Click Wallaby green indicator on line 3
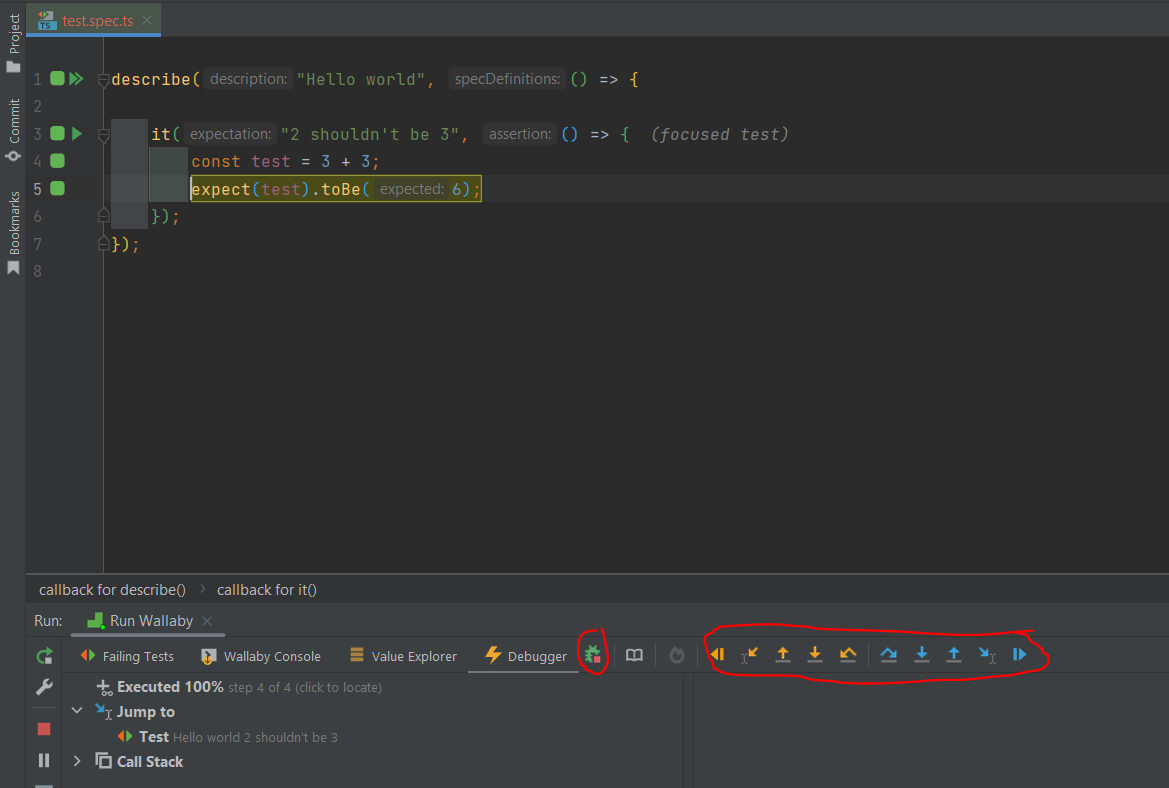1169x788 pixels. (x=57, y=133)
